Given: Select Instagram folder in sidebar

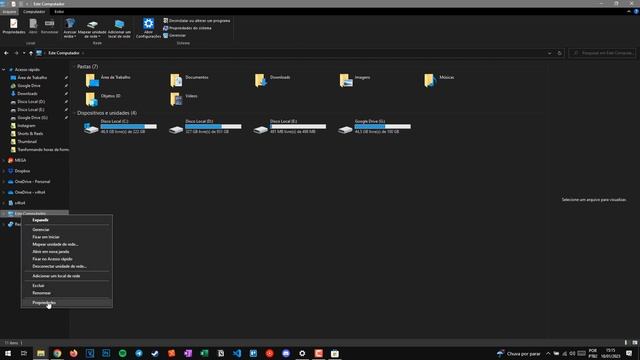Looking at the screenshot, I should pos(26,126).
